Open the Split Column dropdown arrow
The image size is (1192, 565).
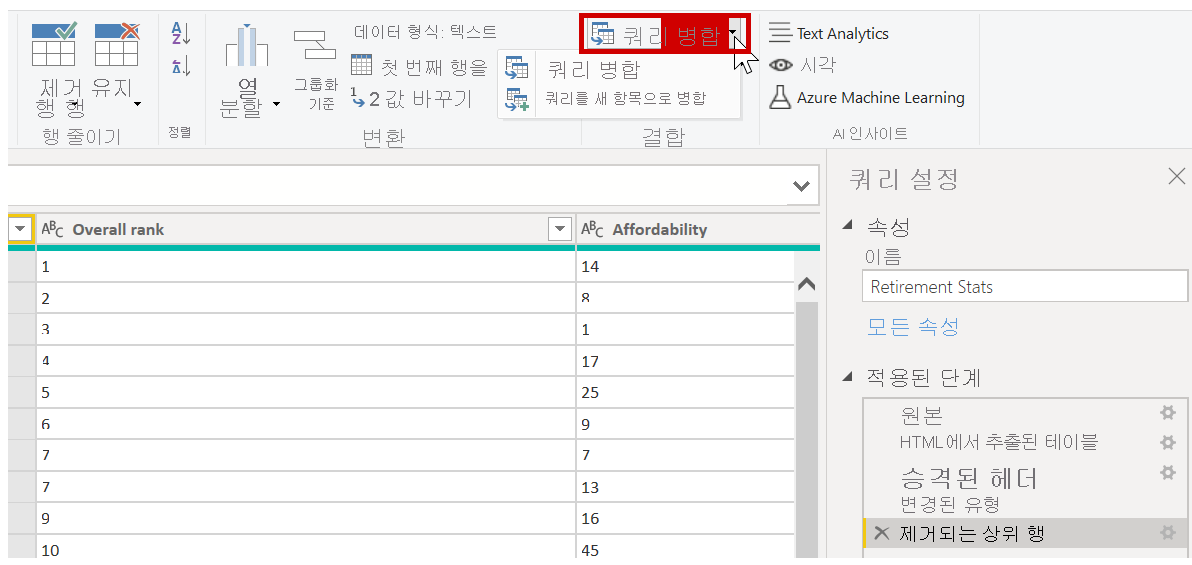277,104
